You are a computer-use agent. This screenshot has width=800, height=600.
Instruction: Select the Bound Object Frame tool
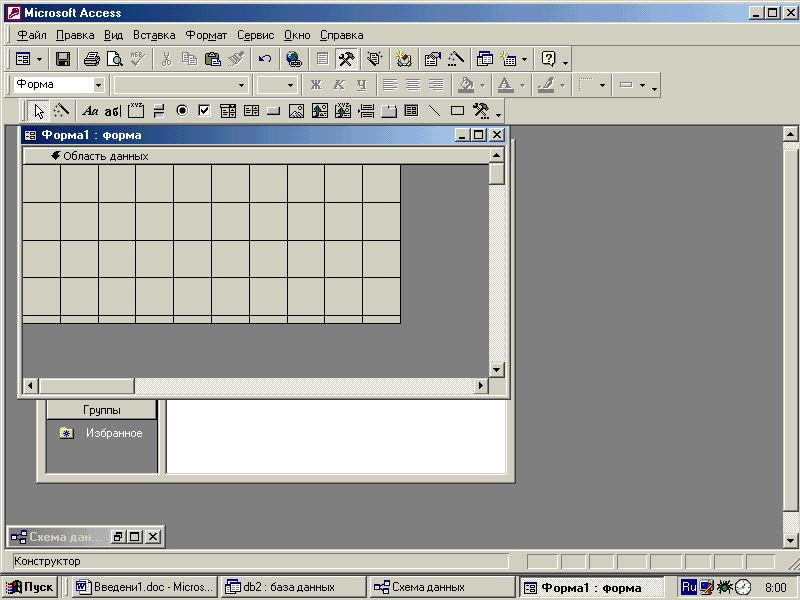pyautogui.click(x=343, y=111)
